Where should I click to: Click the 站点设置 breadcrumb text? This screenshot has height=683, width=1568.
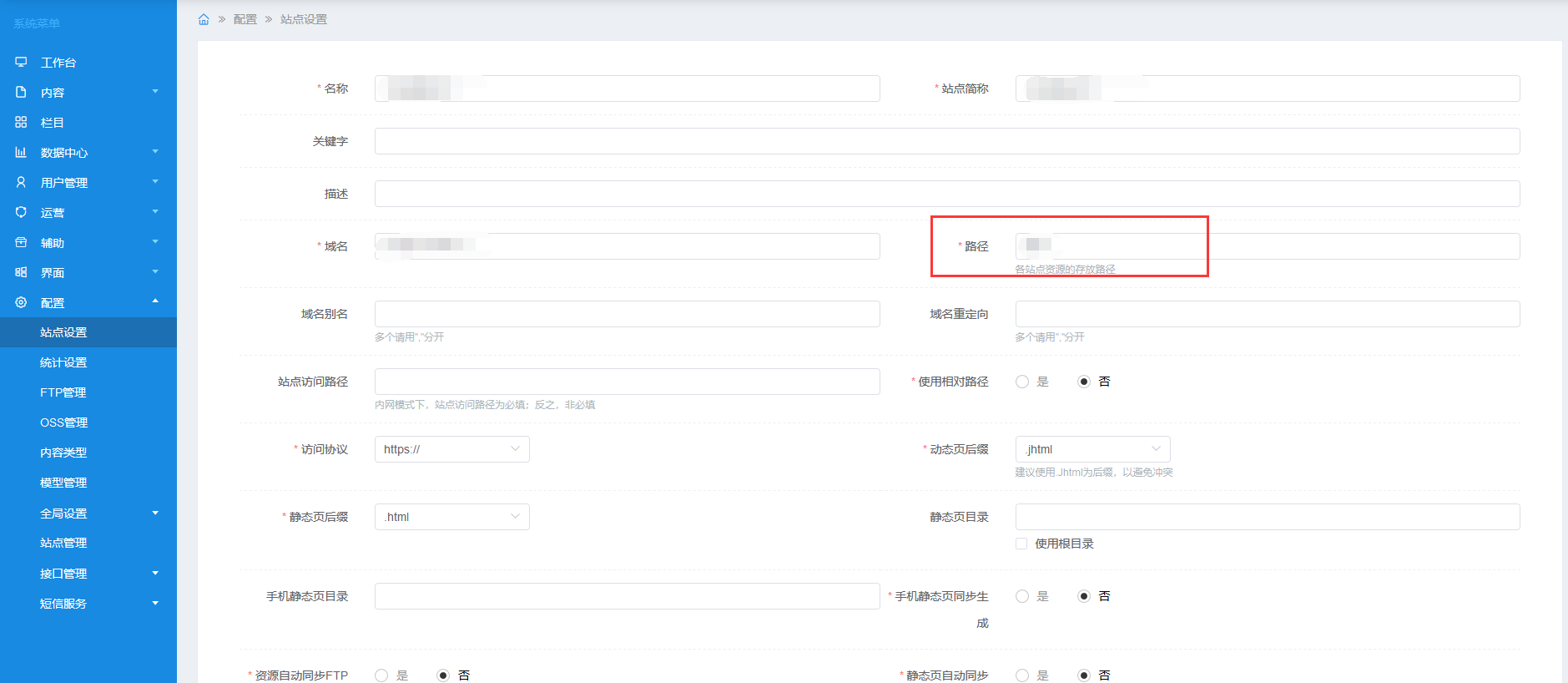304,19
